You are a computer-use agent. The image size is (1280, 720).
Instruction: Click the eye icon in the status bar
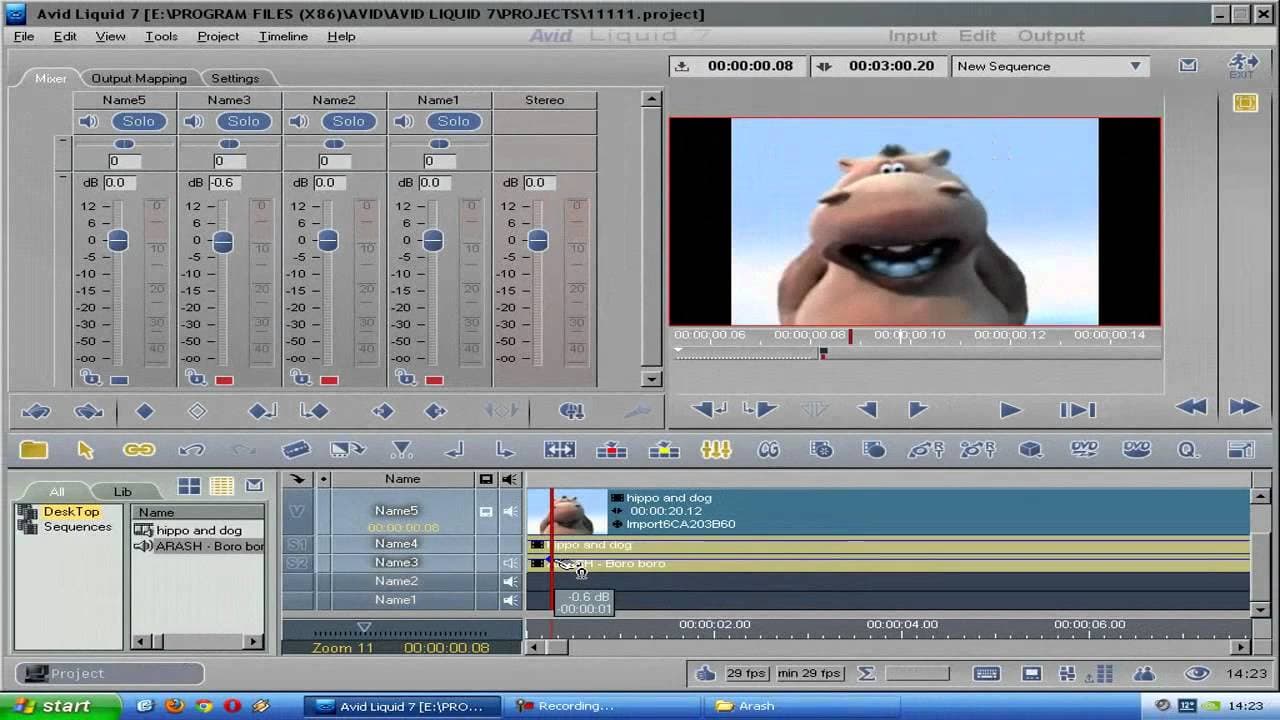tap(1196, 673)
